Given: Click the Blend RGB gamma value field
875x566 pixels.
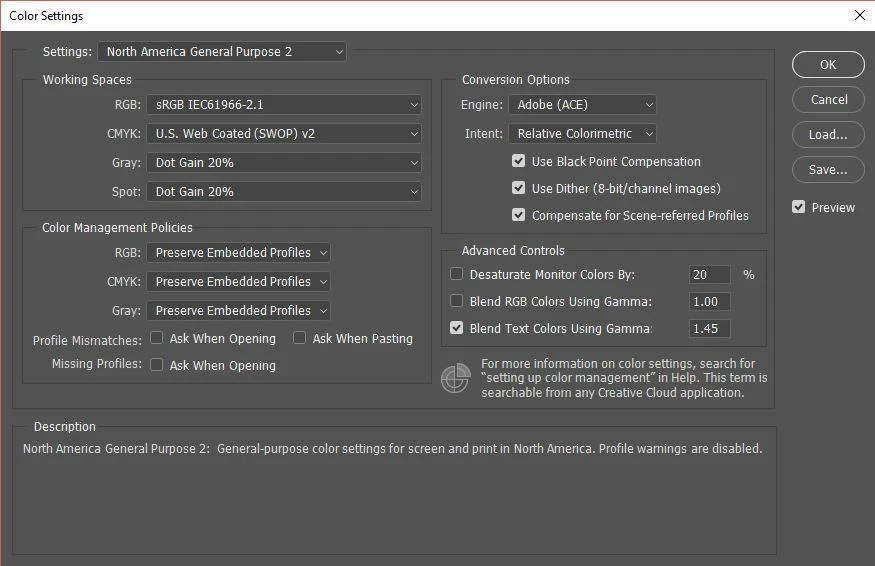Looking at the screenshot, I should point(709,301).
